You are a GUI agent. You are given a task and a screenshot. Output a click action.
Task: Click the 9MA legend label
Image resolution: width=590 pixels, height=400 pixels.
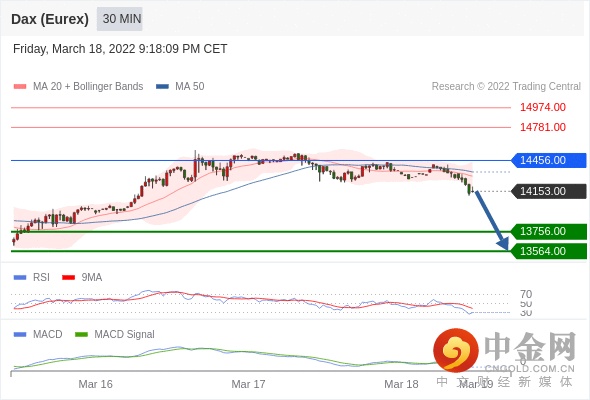click(x=92, y=278)
